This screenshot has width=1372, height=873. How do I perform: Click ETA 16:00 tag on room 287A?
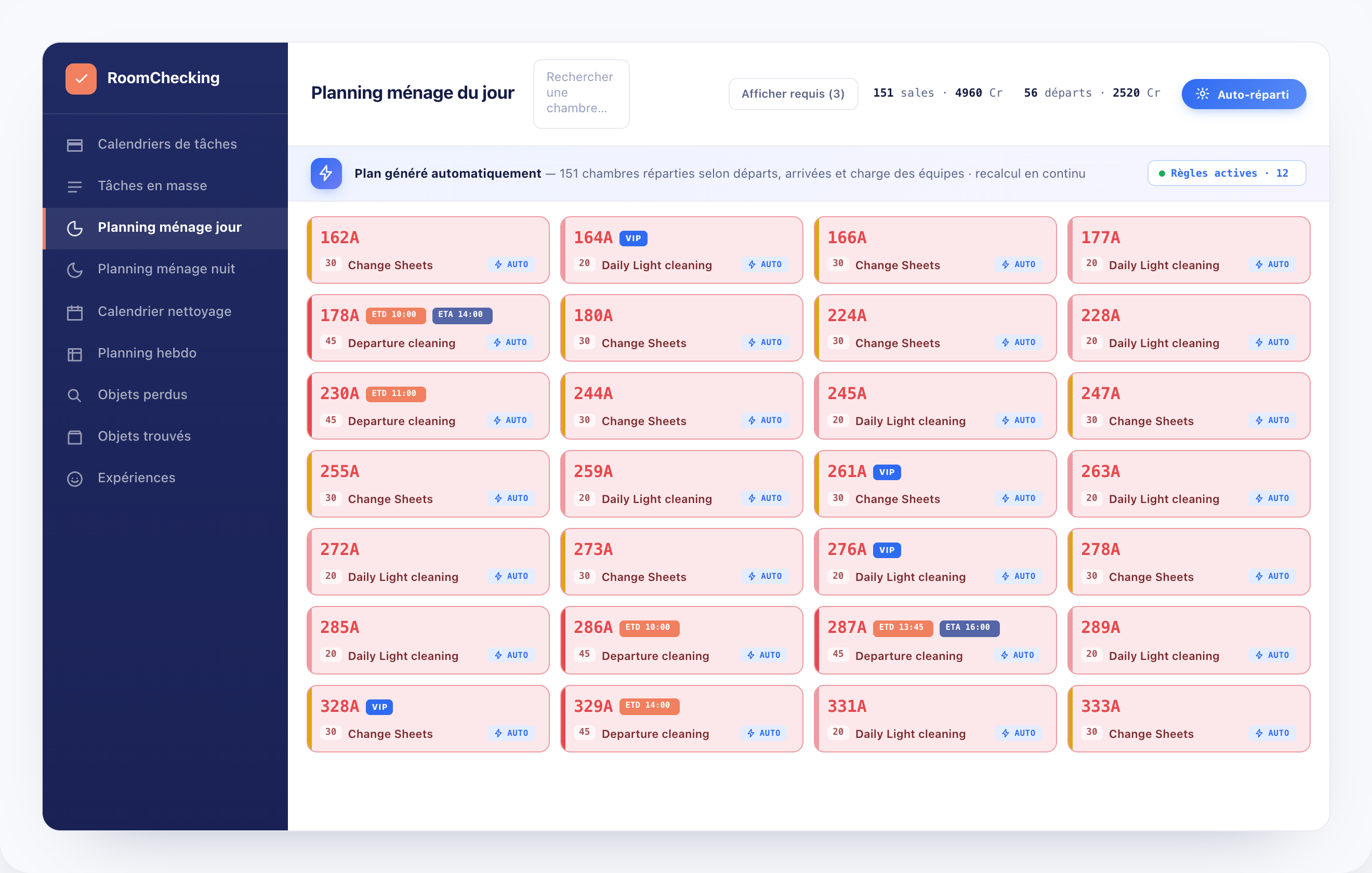[969, 628]
